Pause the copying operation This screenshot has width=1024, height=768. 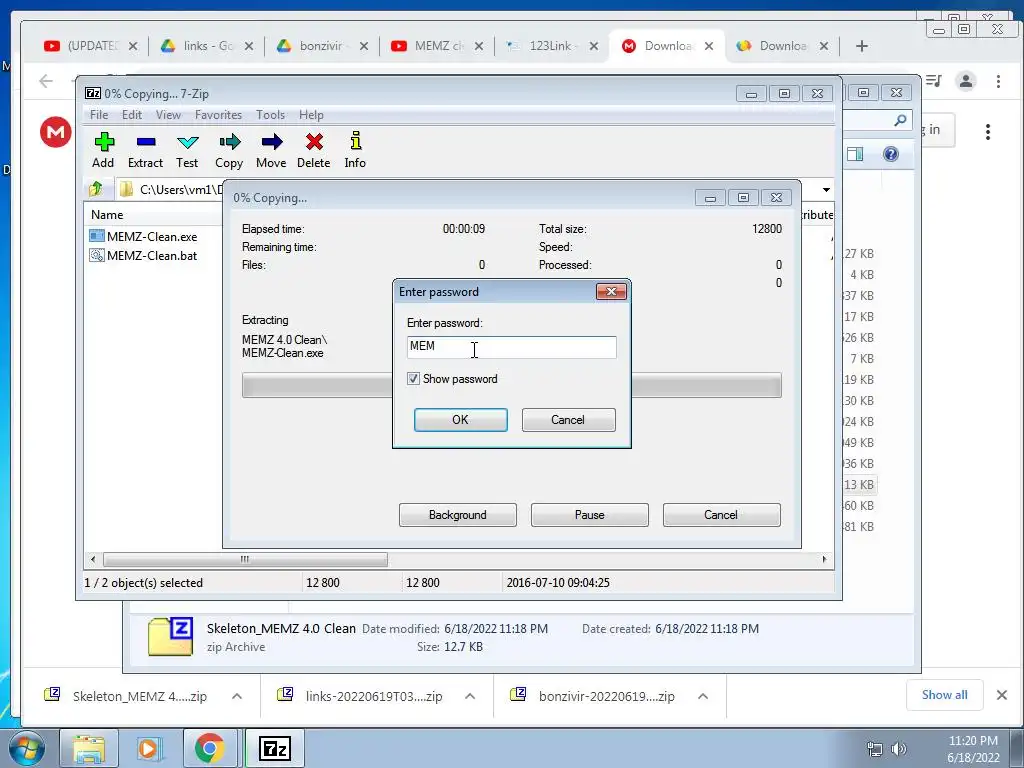pyautogui.click(x=590, y=515)
